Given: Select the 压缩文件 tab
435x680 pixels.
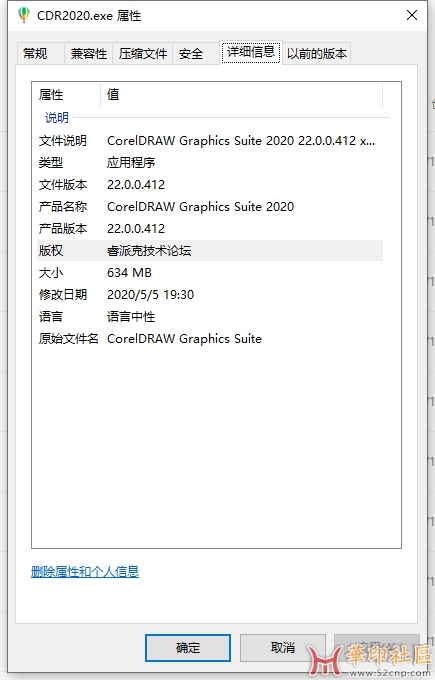Looking at the screenshot, I should point(143,54).
